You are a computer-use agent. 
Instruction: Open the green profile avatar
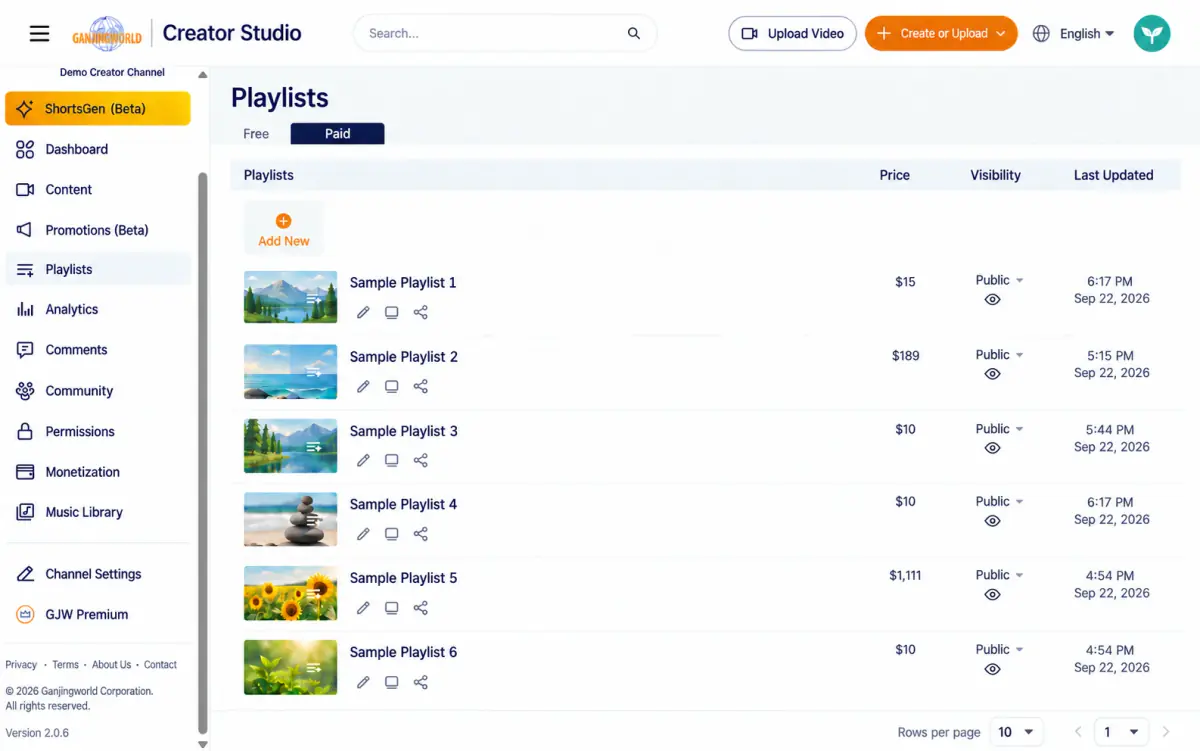[x=1152, y=33]
